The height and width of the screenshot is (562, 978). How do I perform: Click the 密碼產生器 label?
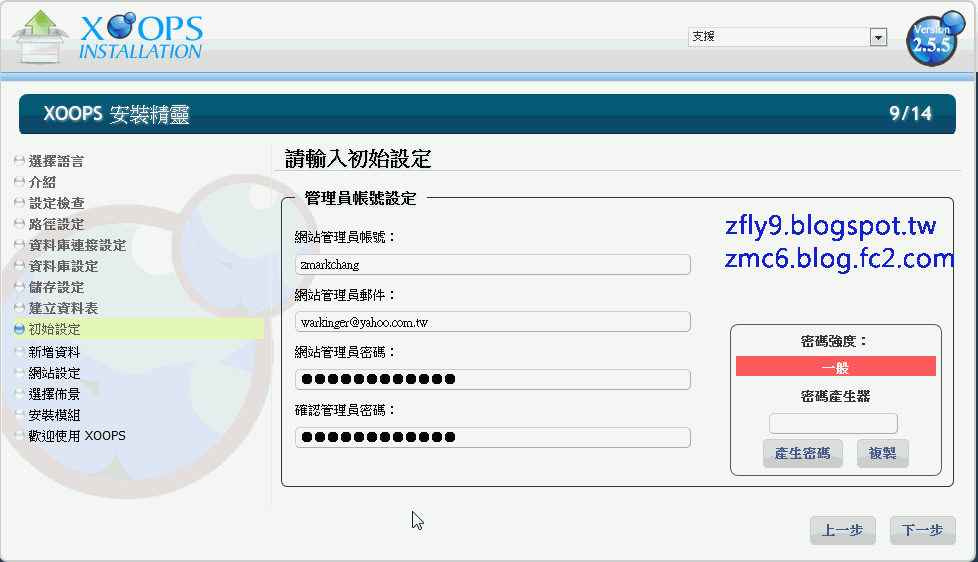835,396
